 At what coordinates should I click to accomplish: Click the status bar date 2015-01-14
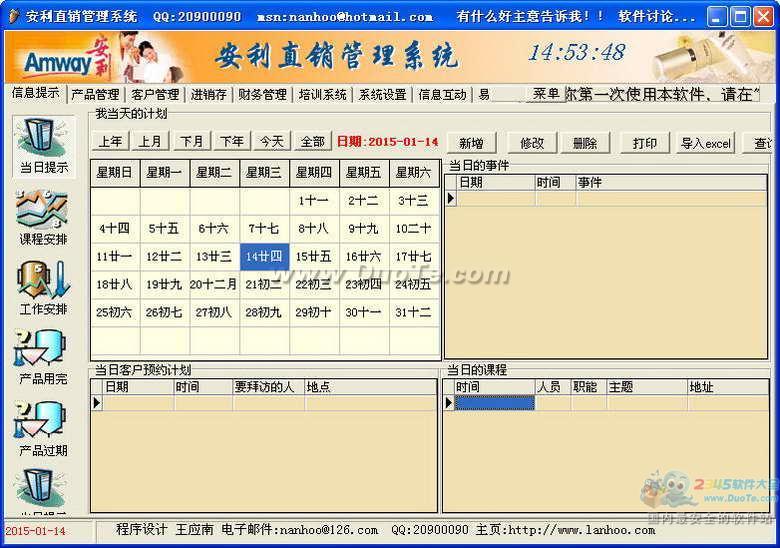click(x=36, y=531)
